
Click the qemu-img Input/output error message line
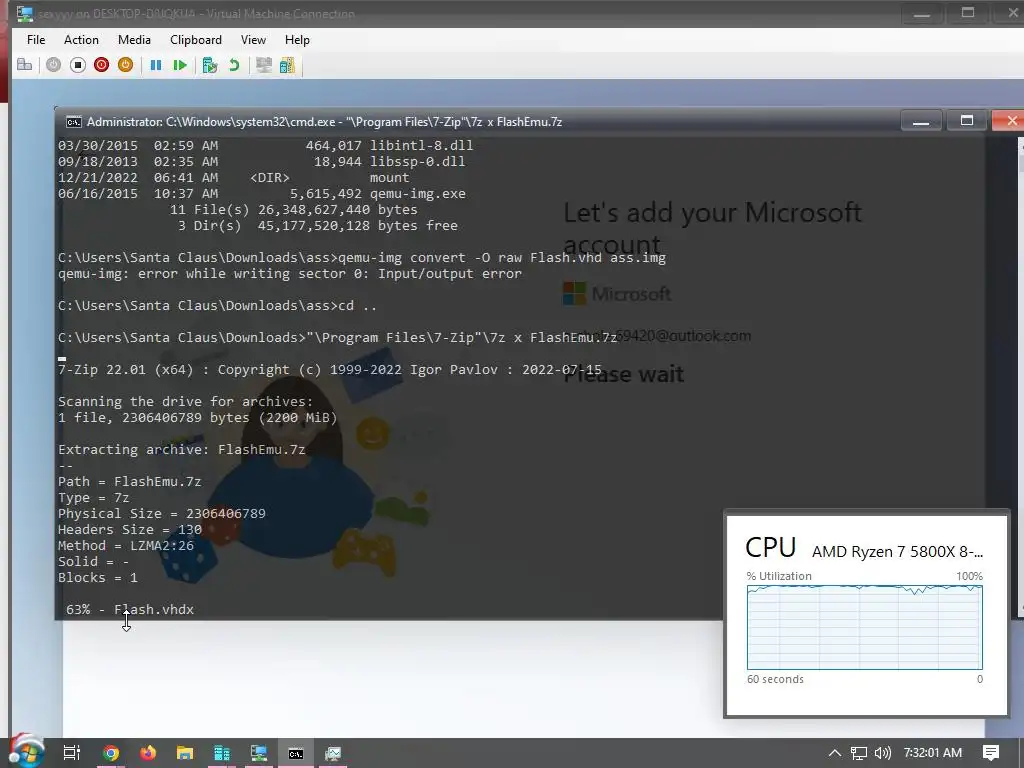[289, 274]
